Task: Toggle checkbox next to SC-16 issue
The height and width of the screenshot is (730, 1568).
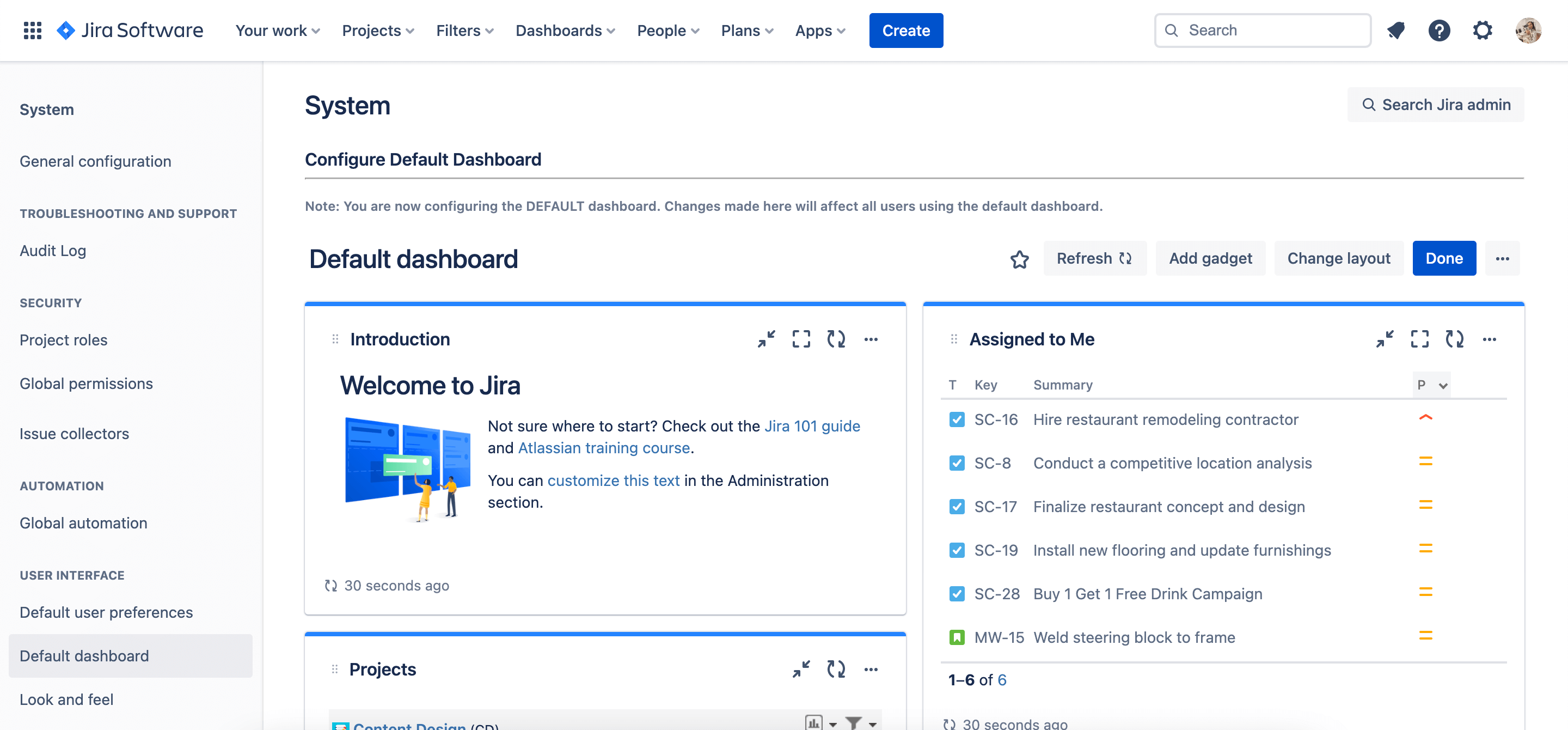Action: (x=956, y=419)
